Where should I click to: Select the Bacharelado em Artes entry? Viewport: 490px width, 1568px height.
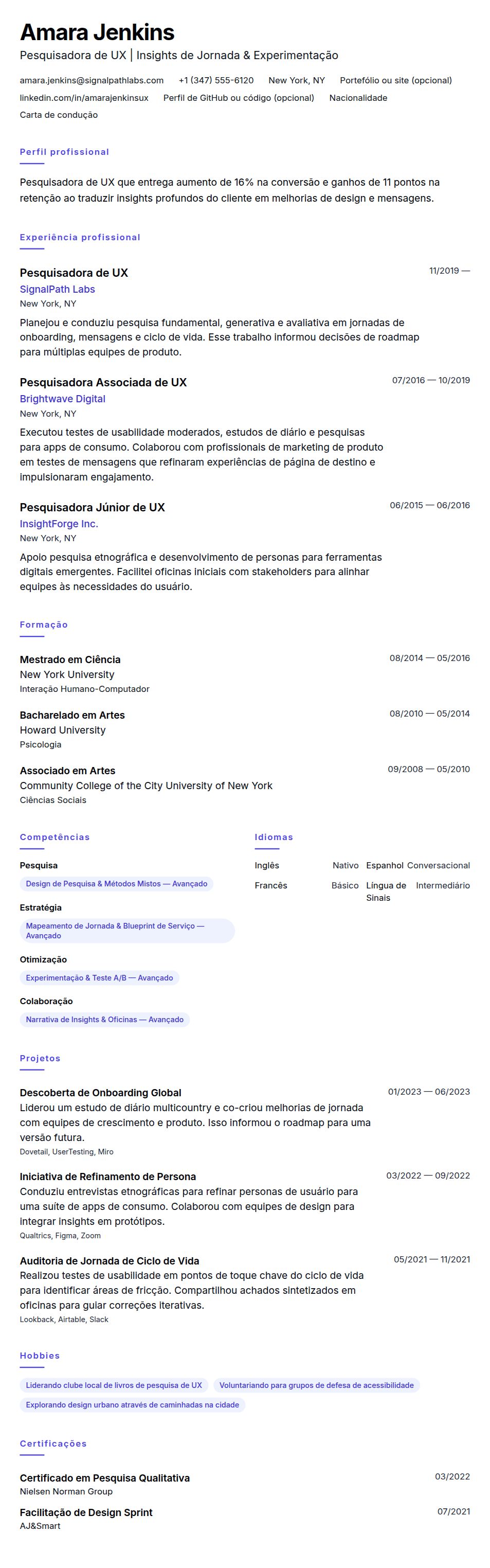click(x=72, y=715)
